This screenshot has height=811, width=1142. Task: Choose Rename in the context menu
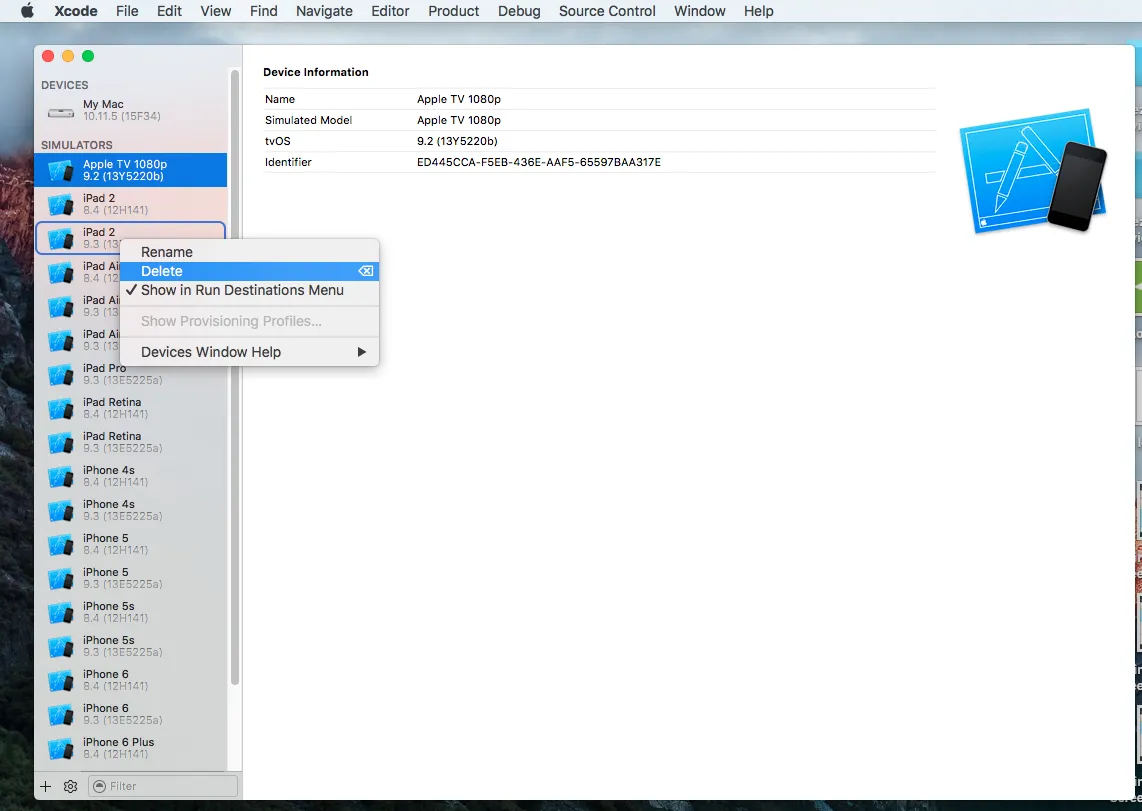pos(249,252)
